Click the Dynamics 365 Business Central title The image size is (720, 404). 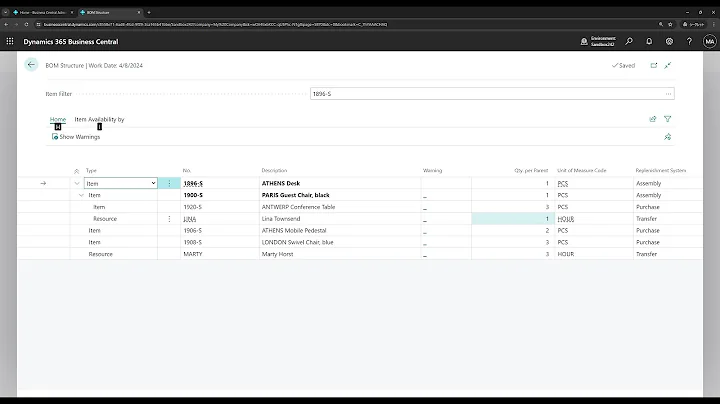click(x=71, y=41)
